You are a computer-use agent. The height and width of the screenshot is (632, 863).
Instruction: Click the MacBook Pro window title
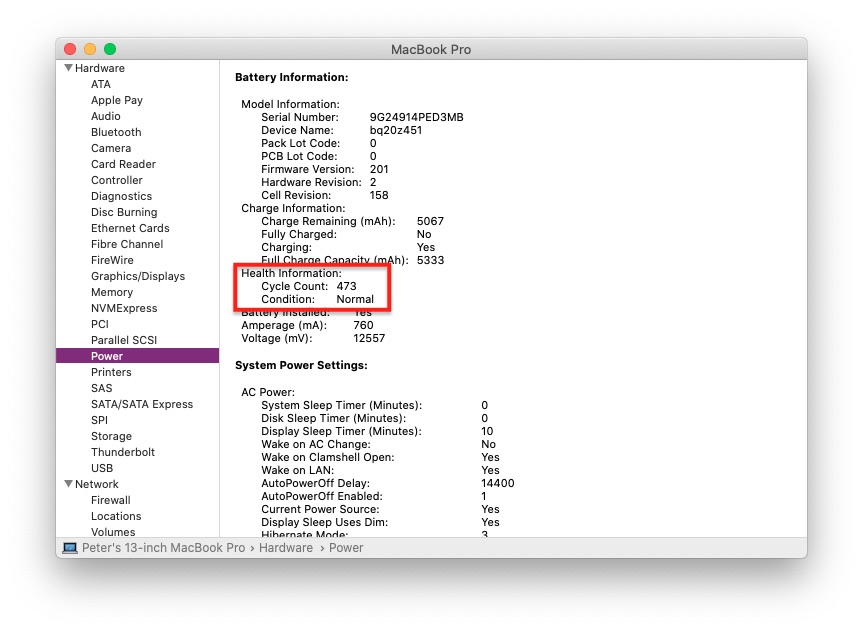[x=431, y=50]
